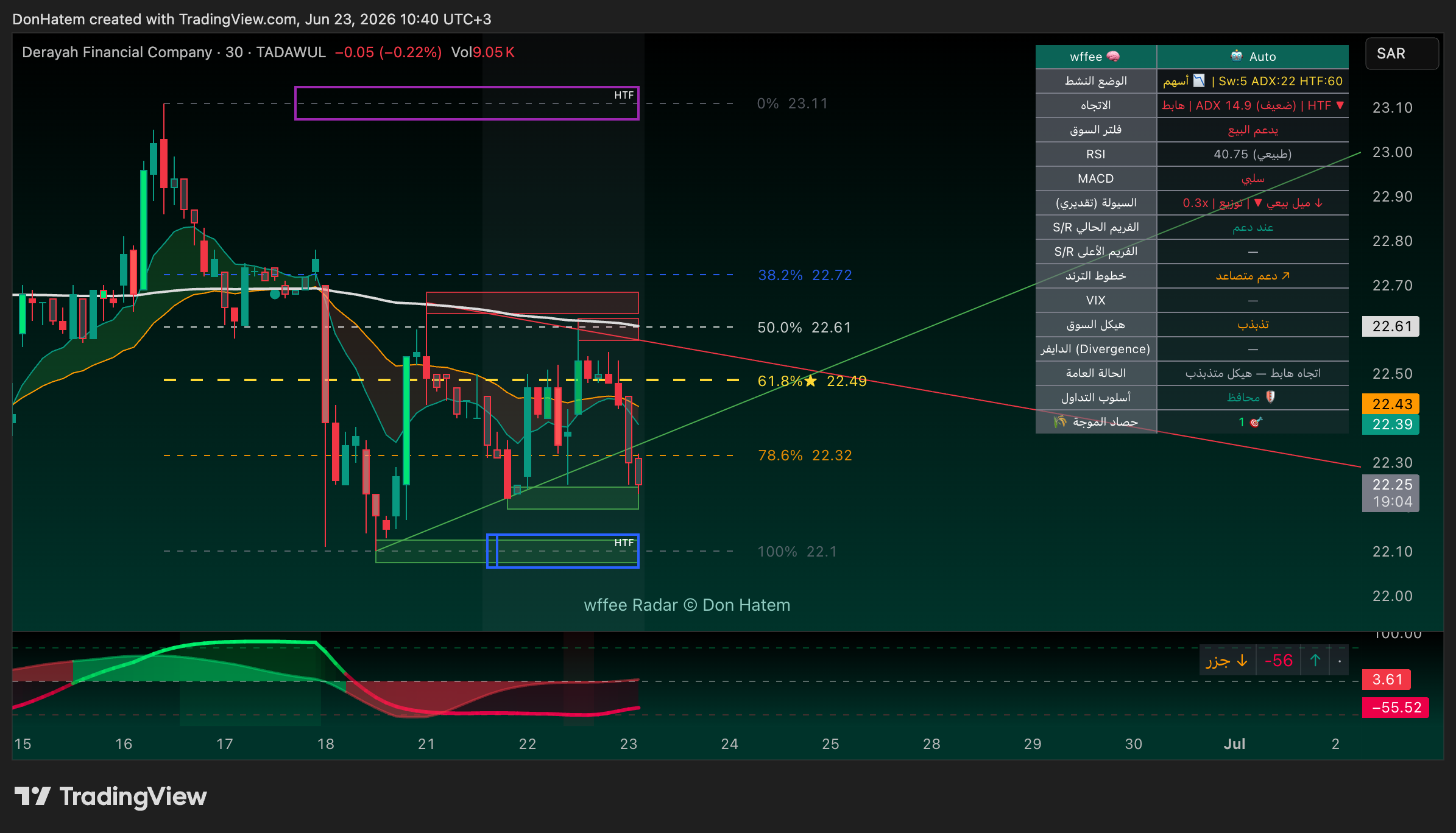The width and height of the screenshot is (1456, 833).
Task: Click the 22.25 countdown price label
Action: [1391, 493]
